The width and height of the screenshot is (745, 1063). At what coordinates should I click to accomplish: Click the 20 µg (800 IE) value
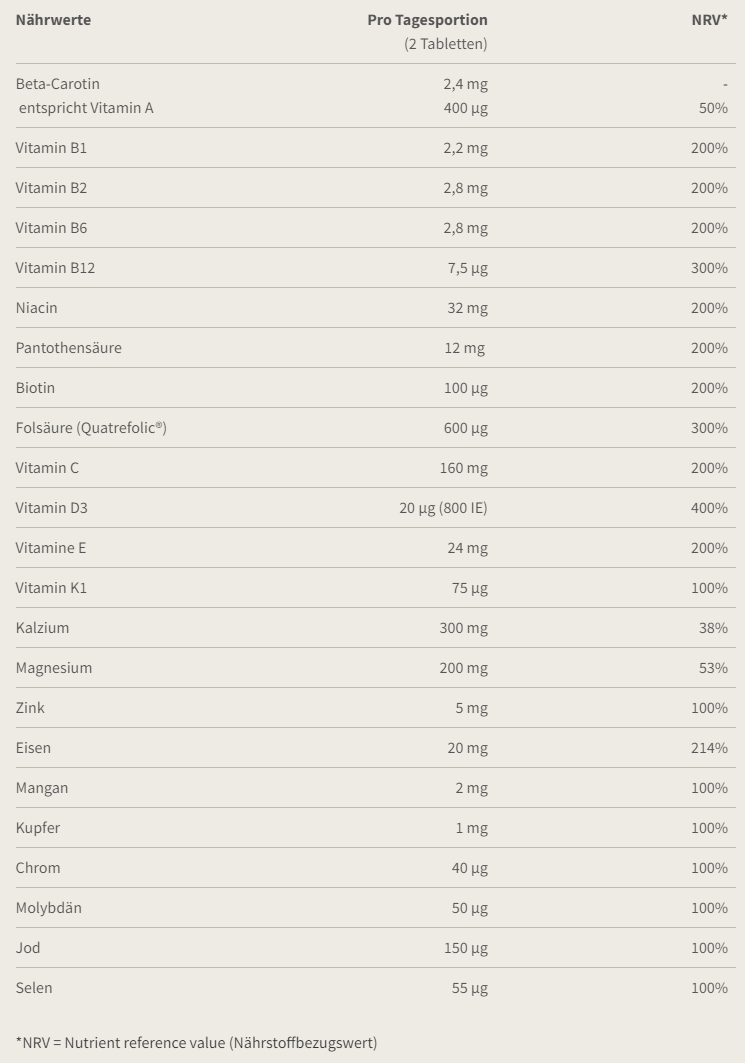tap(443, 508)
